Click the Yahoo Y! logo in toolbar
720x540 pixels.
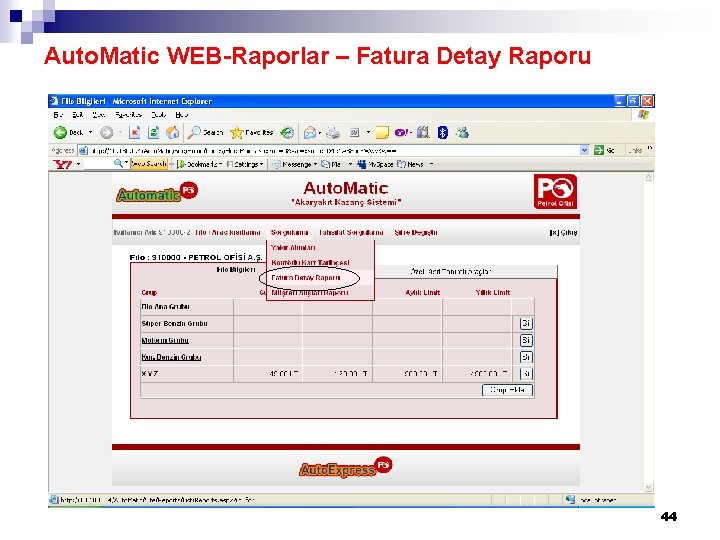pos(62,164)
